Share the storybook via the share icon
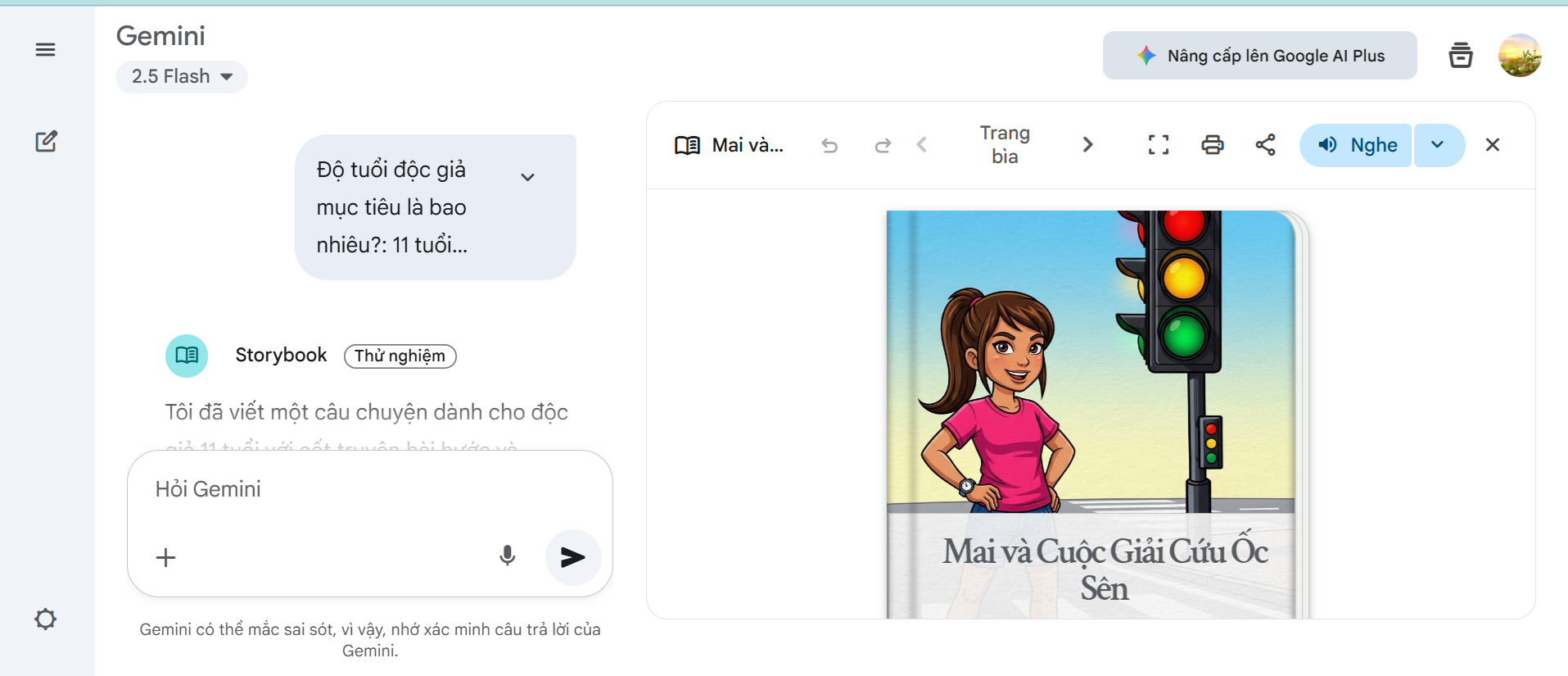1568x676 pixels. point(1265,145)
